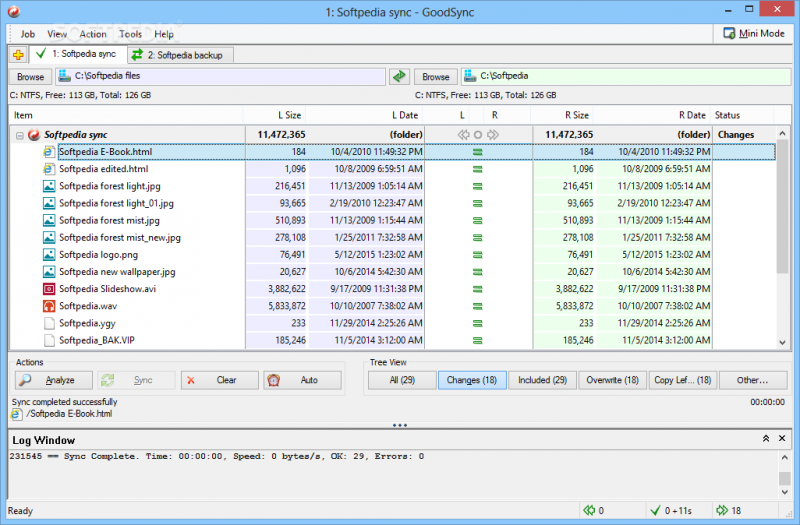Click the Softpedia.wav audio file icon
This screenshot has height=525, width=800.
pyautogui.click(x=49, y=305)
